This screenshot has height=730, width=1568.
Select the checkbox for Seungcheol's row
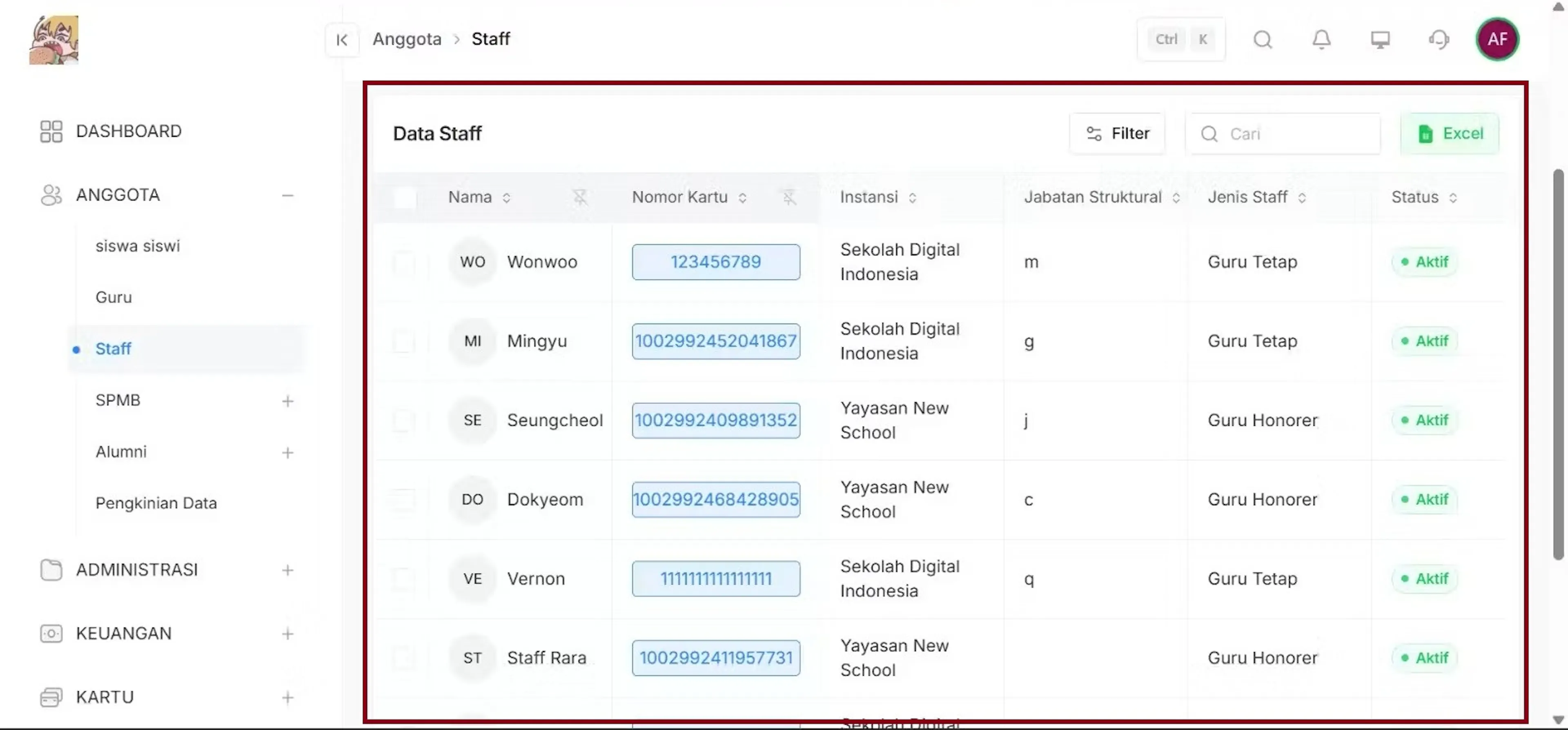404,421
